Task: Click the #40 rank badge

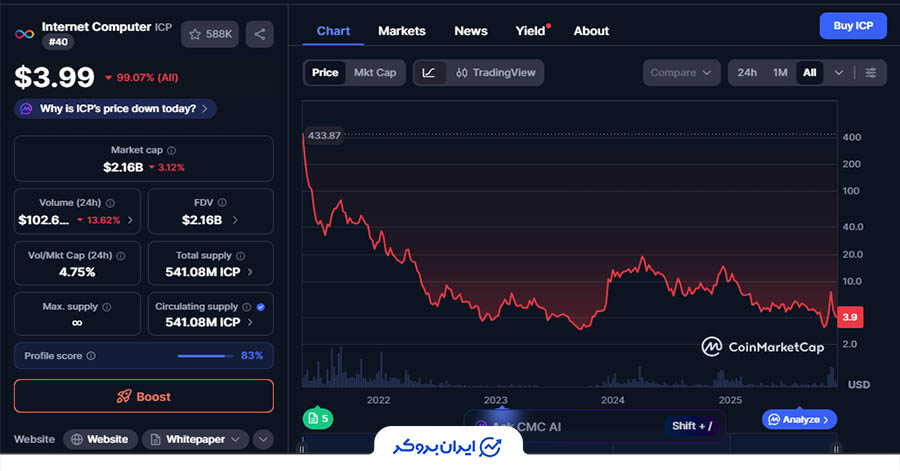Action: [58, 42]
